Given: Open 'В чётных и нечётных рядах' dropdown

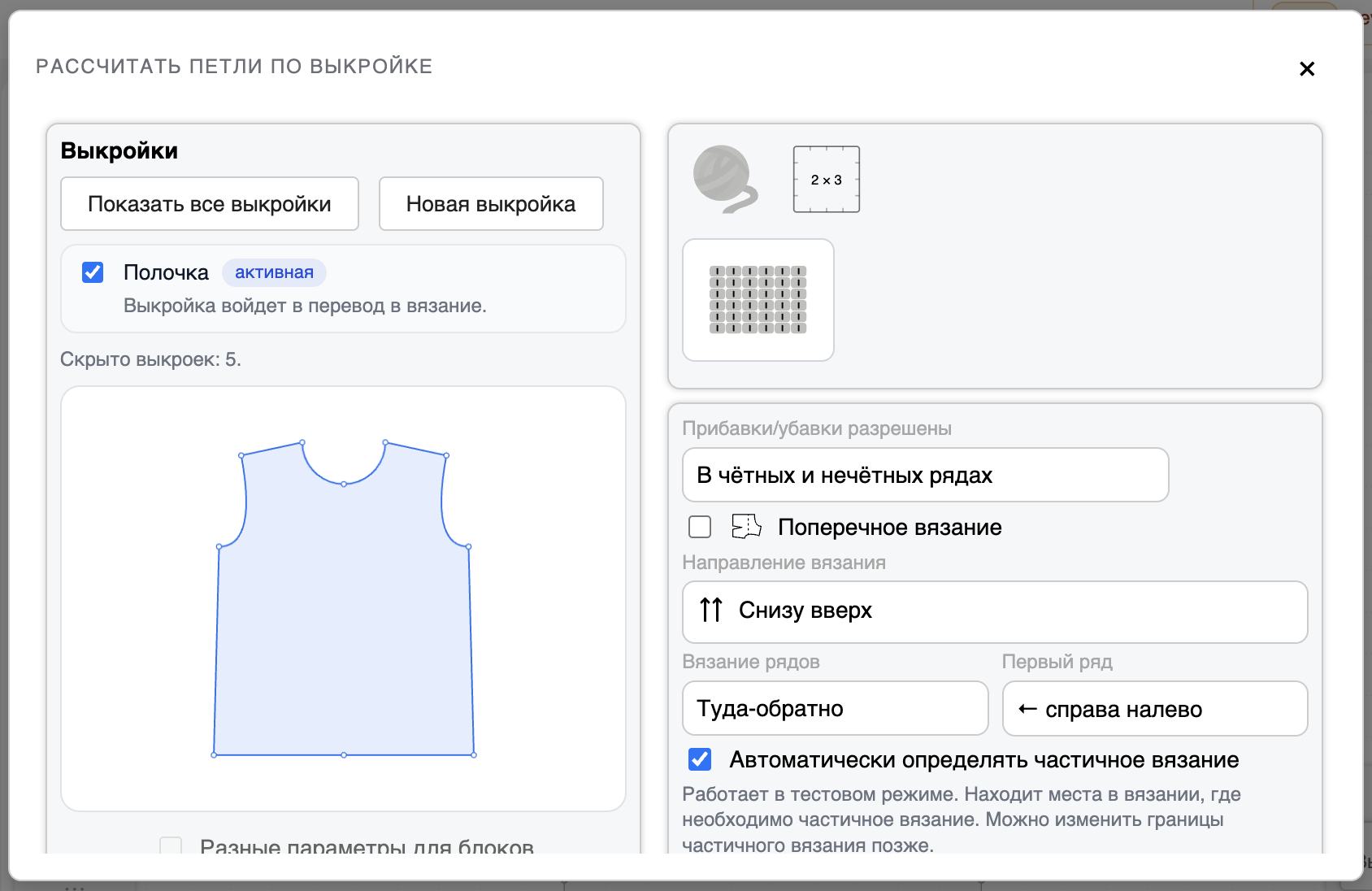Looking at the screenshot, I should (926, 475).
